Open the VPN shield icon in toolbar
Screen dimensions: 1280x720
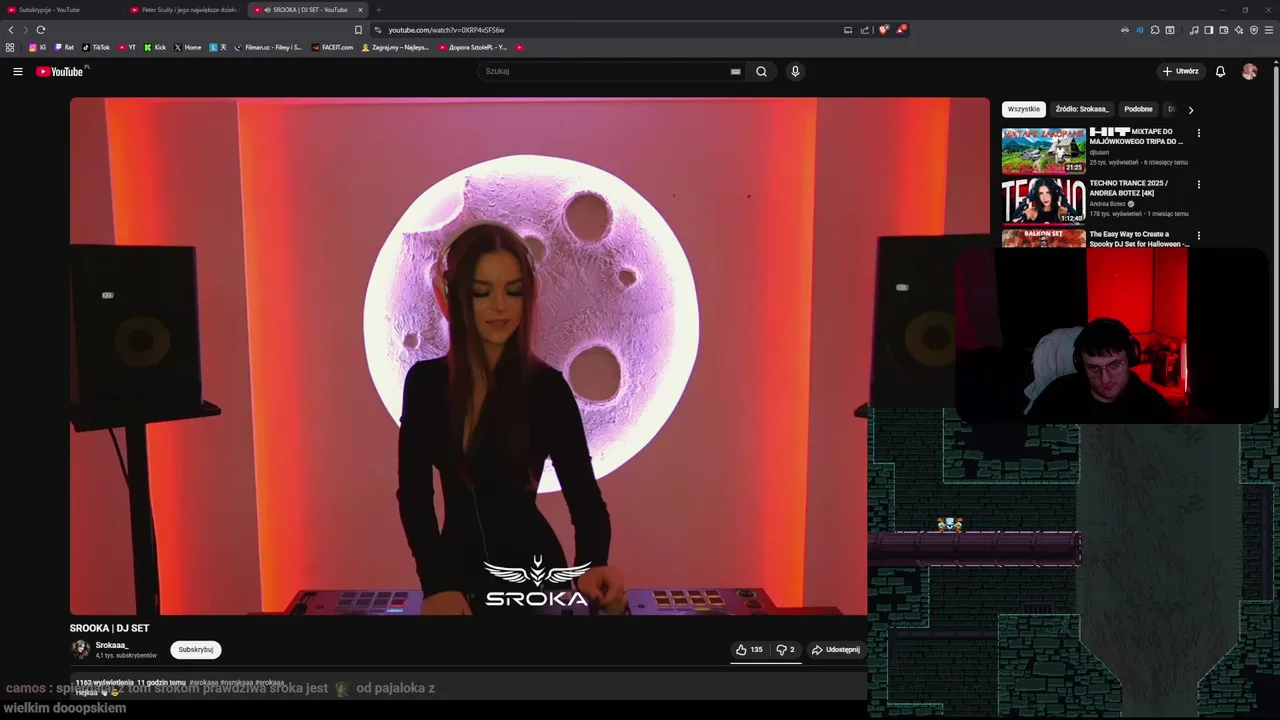pos(1254,30)
